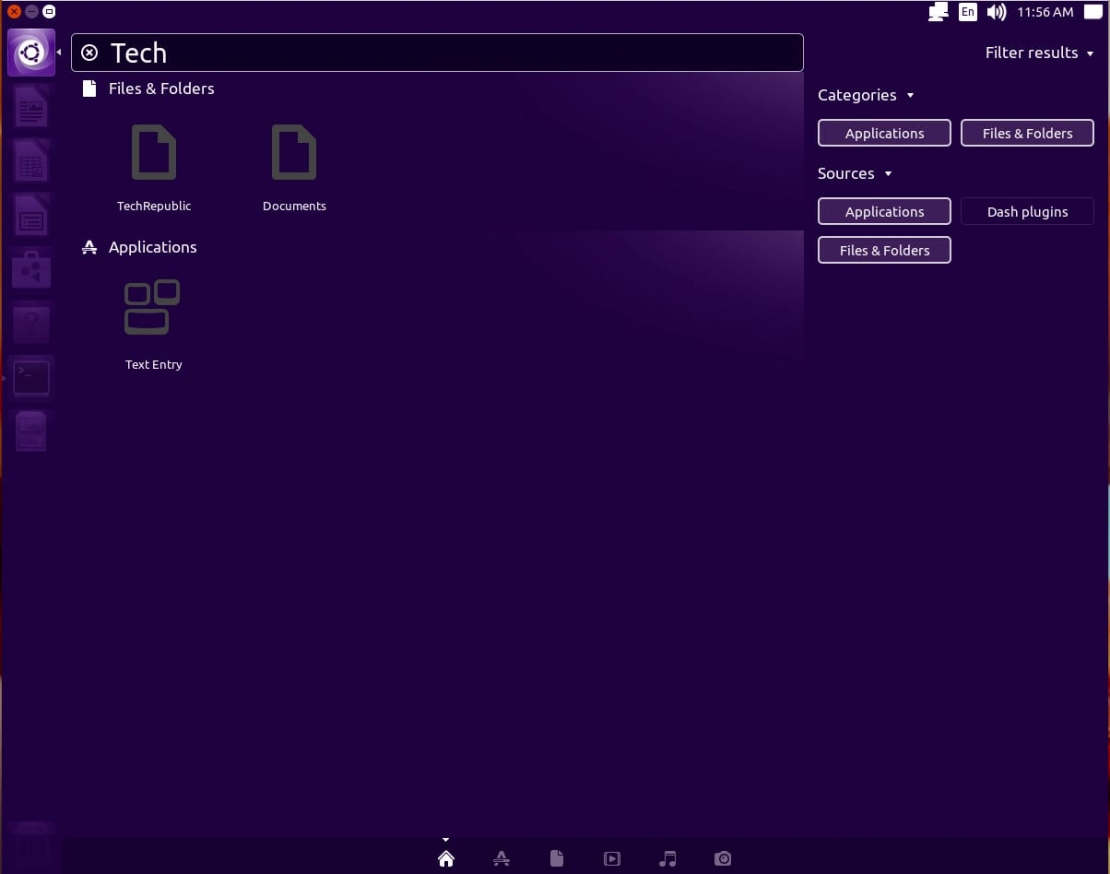Open the Photos lens icon
Screen dimensions: 1110x874
tap(722, 858)
